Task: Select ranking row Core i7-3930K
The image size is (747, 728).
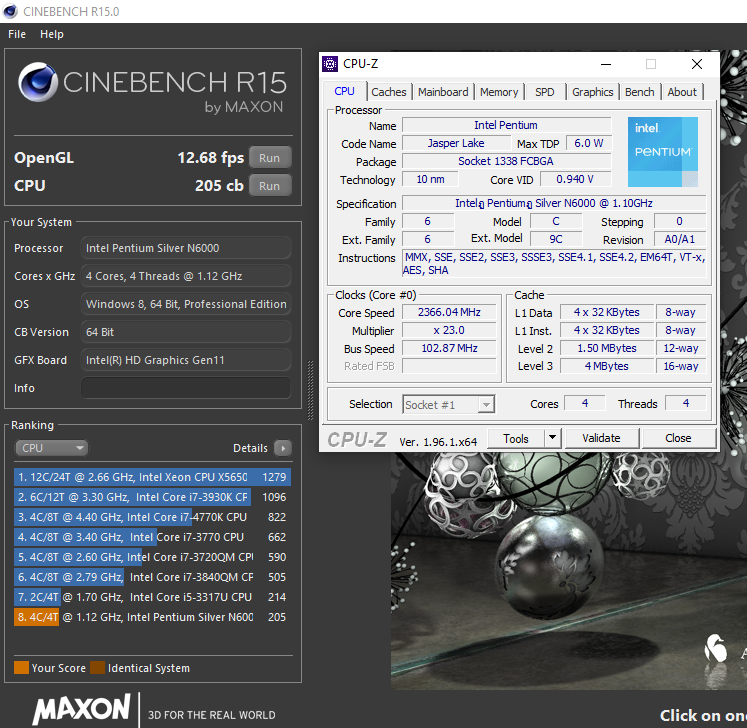Action: (152, 497)
